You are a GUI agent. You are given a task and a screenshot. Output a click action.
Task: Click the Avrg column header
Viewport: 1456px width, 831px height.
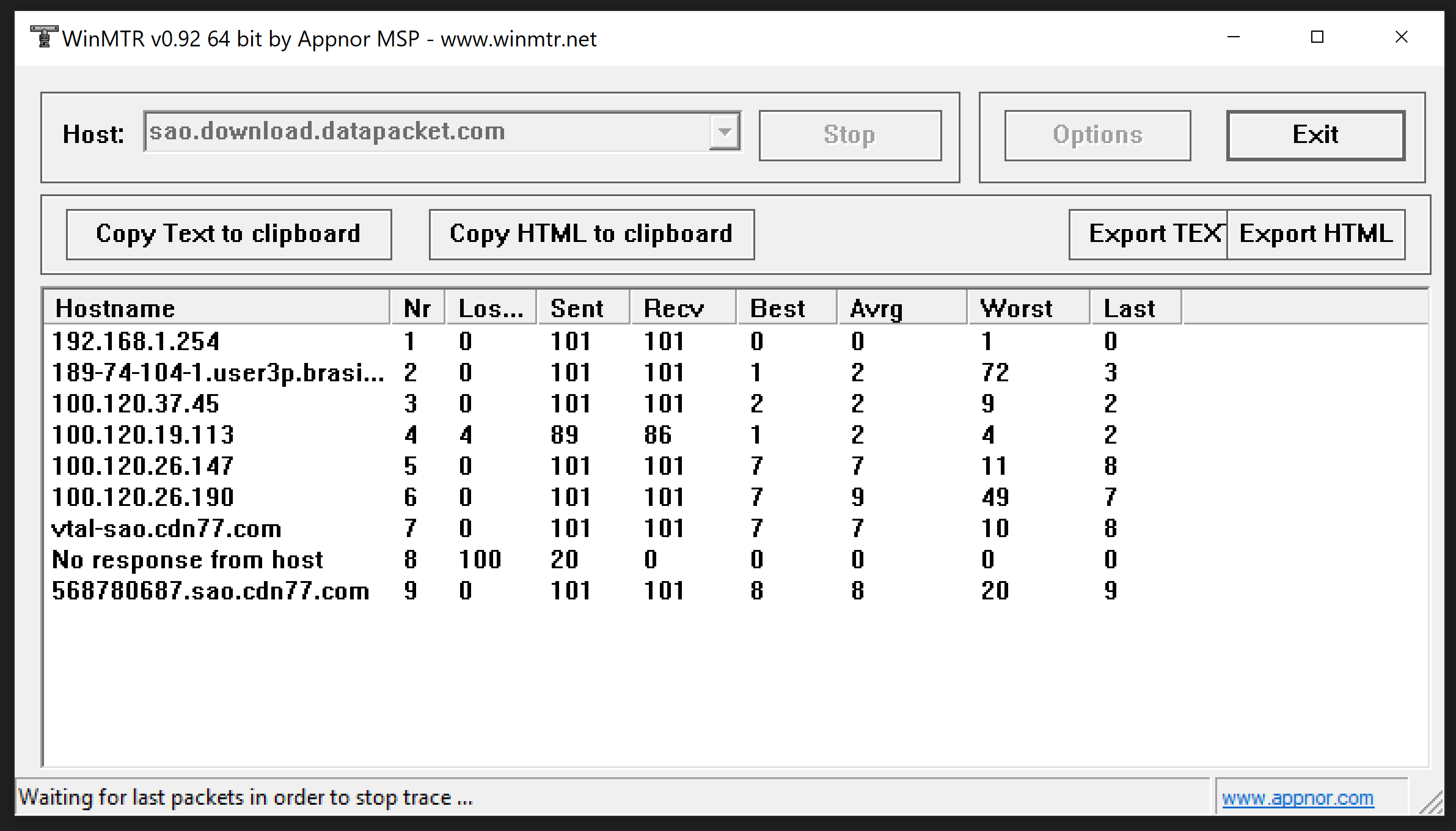pos(902,308)
